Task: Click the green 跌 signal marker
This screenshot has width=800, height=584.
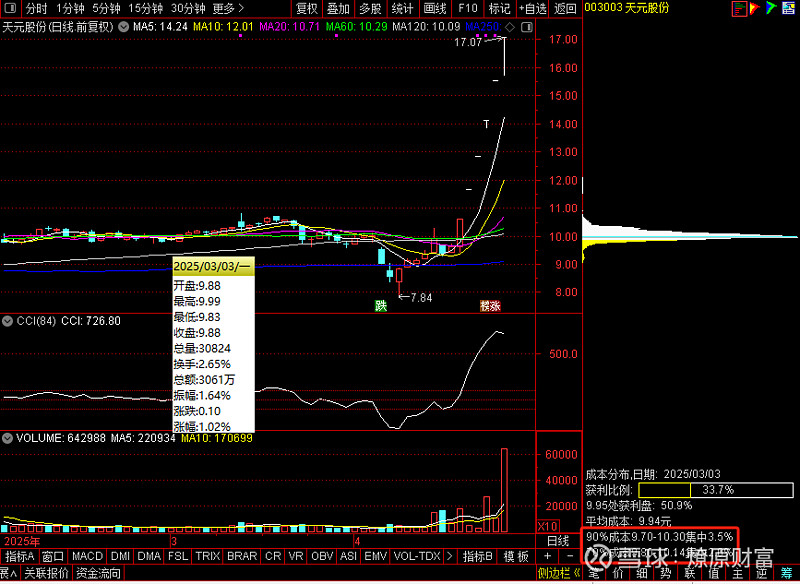Action: tap(381, 306)
